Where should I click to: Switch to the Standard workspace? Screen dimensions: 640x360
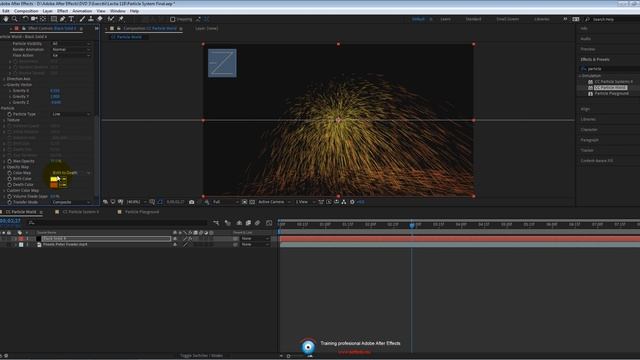pyautogui.click(x=473, y=19)
